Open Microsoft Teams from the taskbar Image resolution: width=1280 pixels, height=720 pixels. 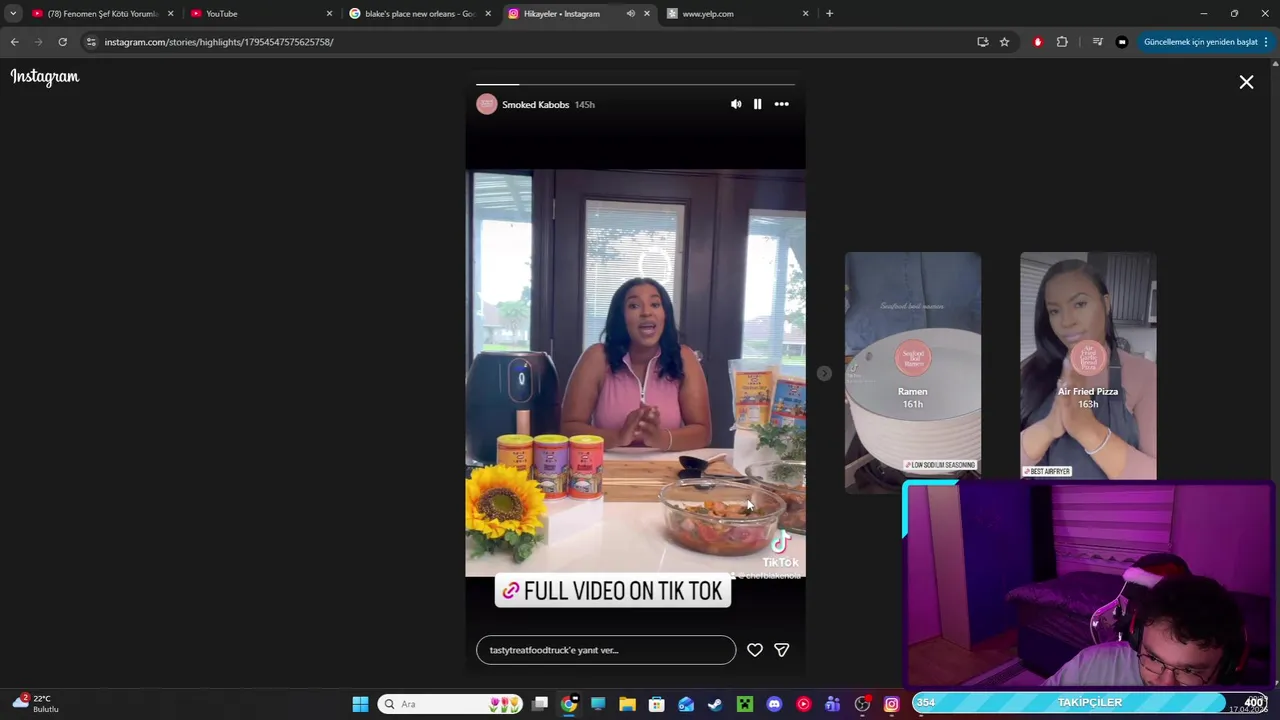tap(832, 704)
